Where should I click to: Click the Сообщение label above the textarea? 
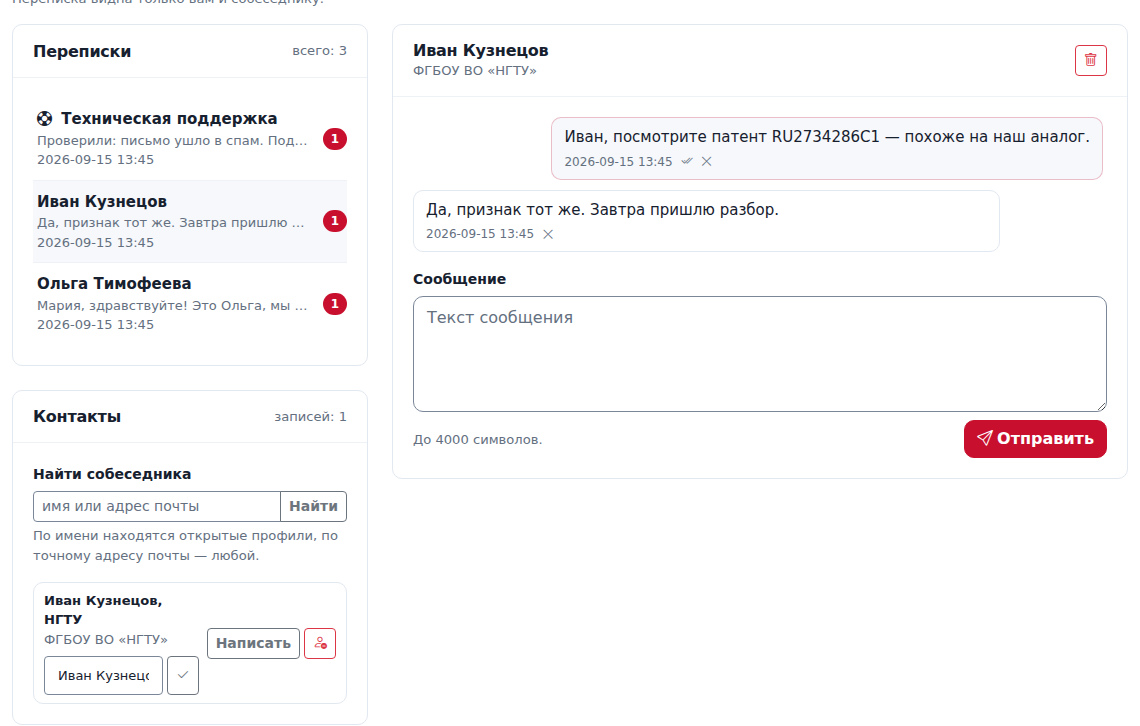[459, 279]
